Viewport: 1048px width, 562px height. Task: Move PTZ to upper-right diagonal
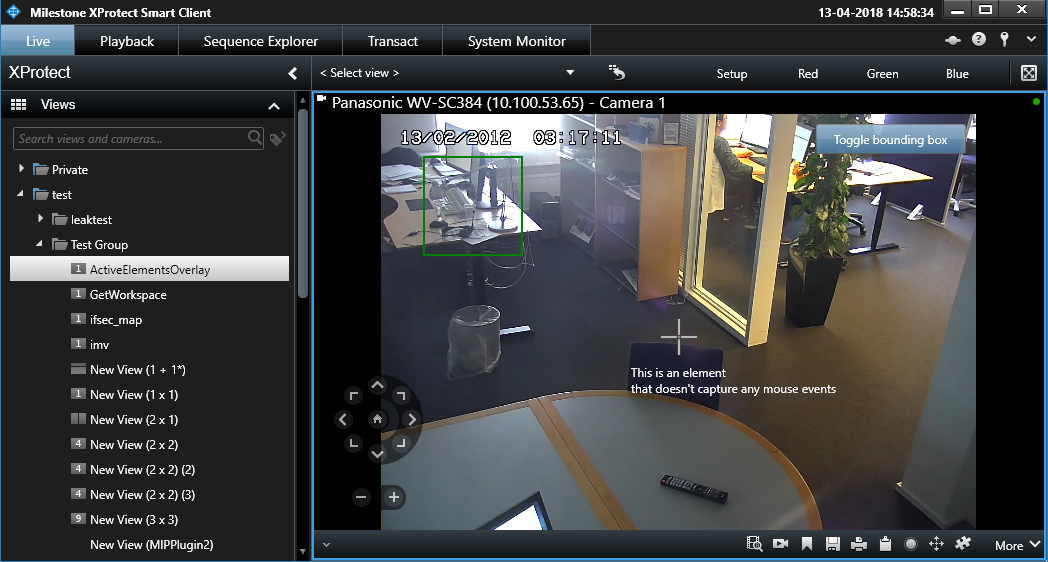(400, 396)
